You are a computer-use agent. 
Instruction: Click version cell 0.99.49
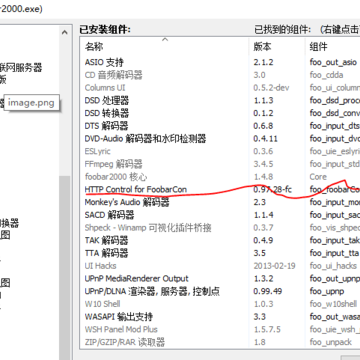coord(267,291)
